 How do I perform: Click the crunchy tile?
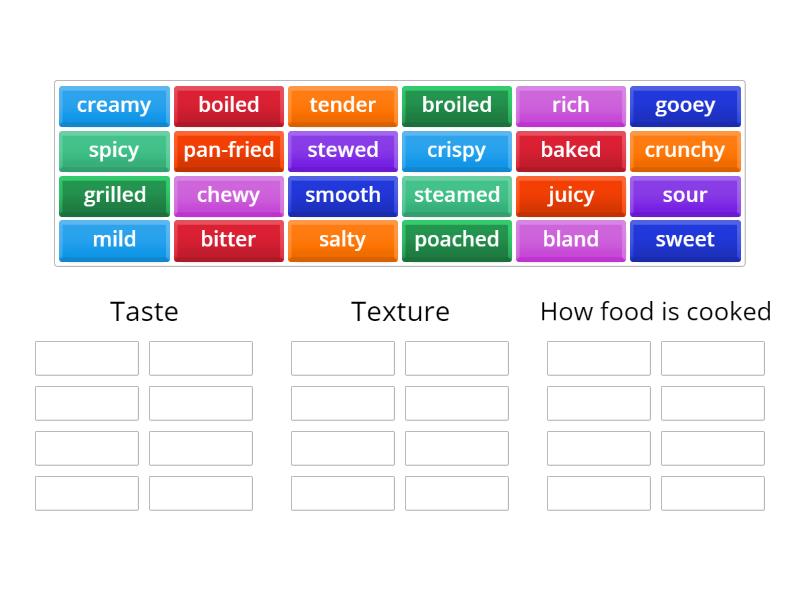click(x=685, y=151)
